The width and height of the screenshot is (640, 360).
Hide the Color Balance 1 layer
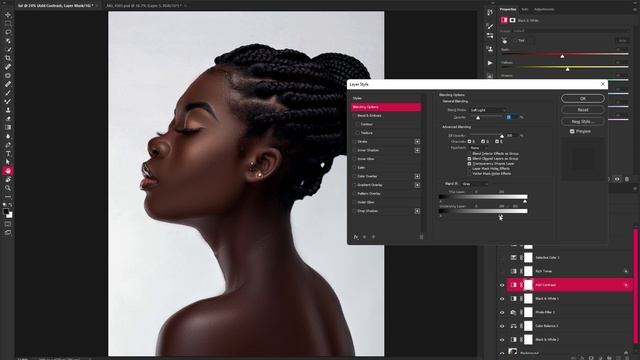pyautogui.click(x=502, y=326)
